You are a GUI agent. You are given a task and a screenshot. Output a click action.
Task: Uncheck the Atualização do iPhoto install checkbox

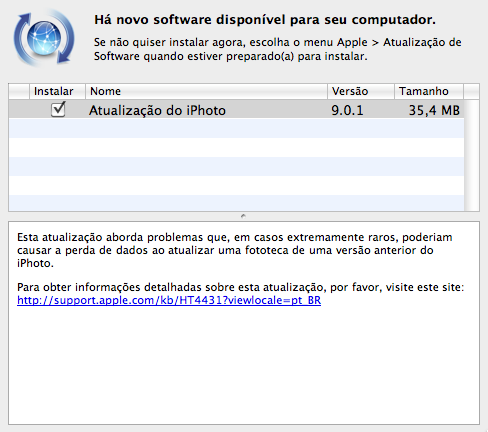point(58,110)
